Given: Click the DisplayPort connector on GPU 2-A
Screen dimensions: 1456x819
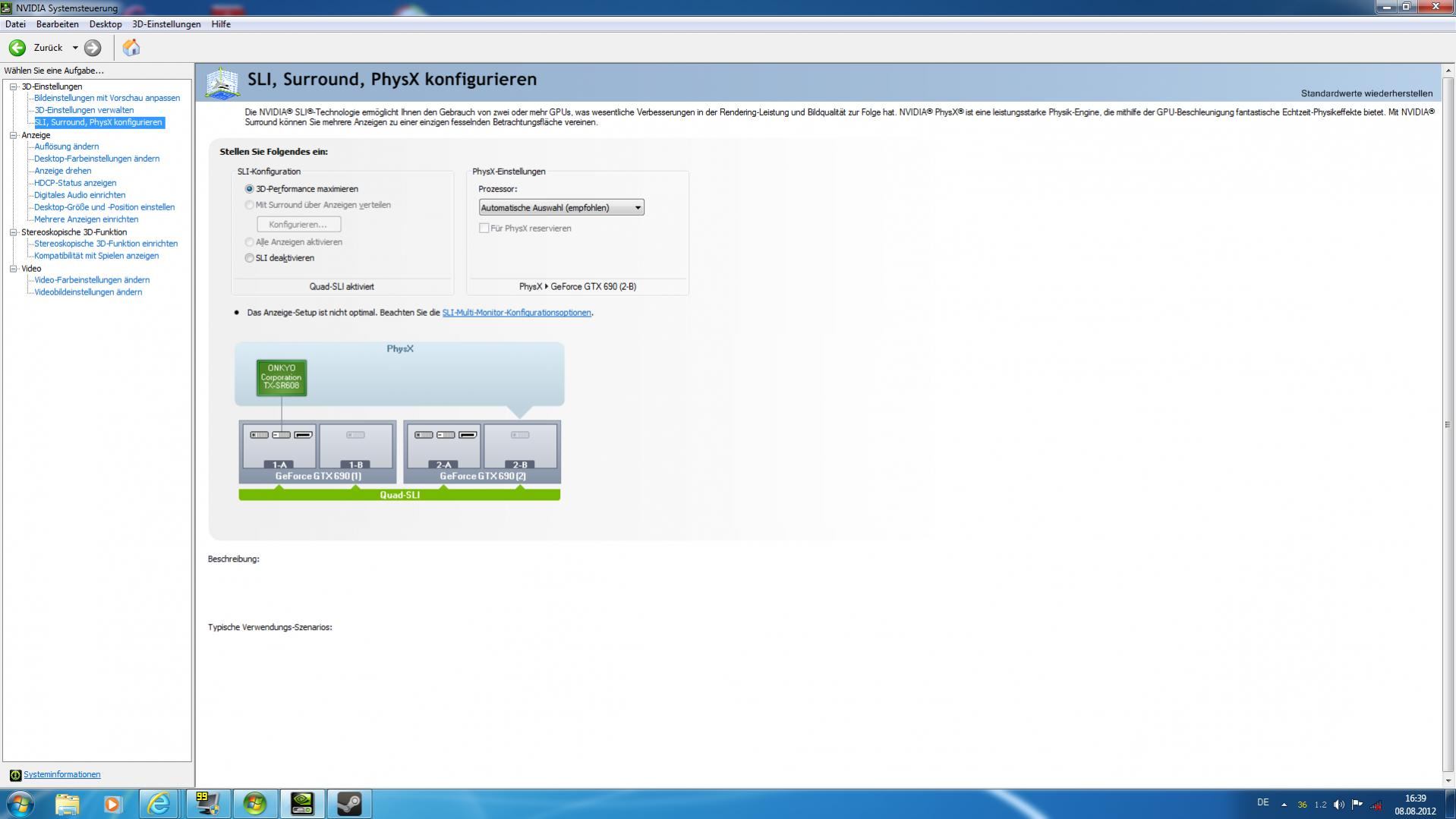Looking at the screenshot, I should (468, 435).
